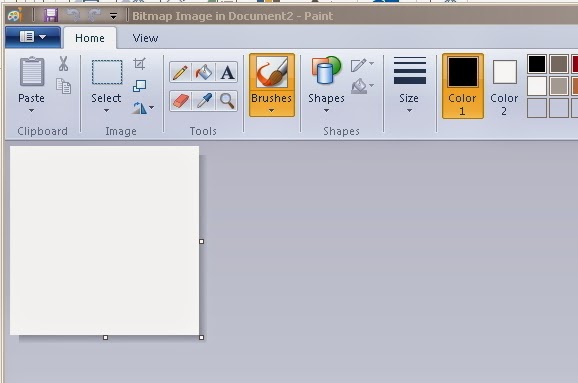Expand the Size dropdown arrow

[x=409, y=110]
